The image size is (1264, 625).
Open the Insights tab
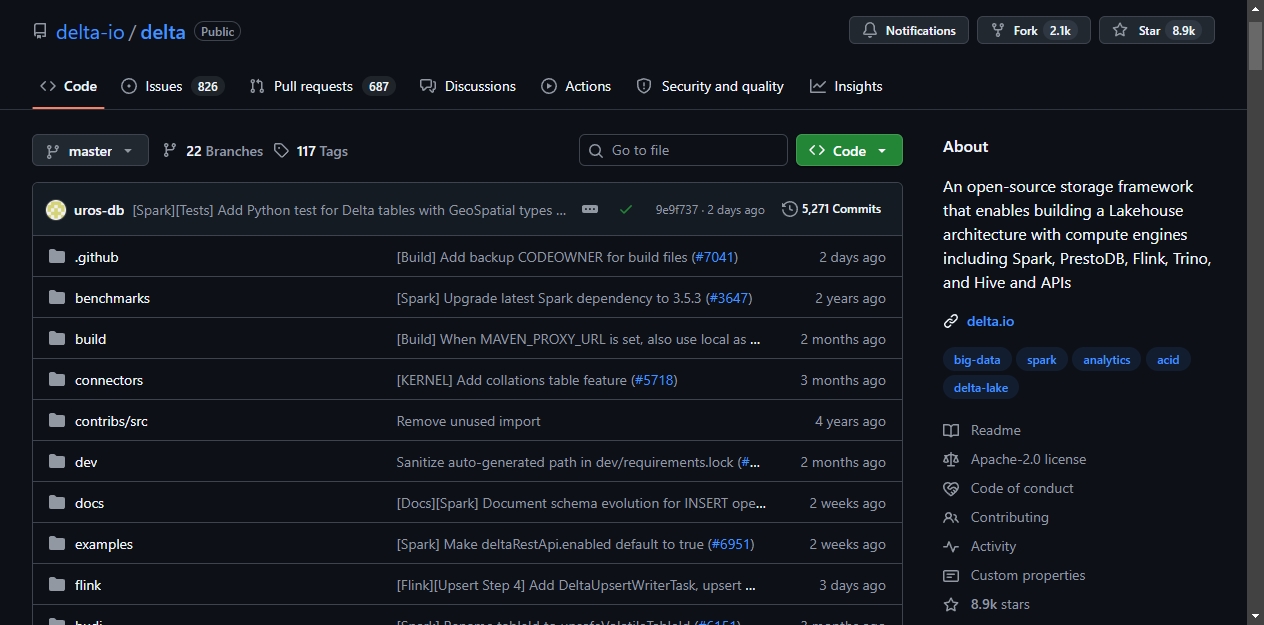(x=846, y=86)
